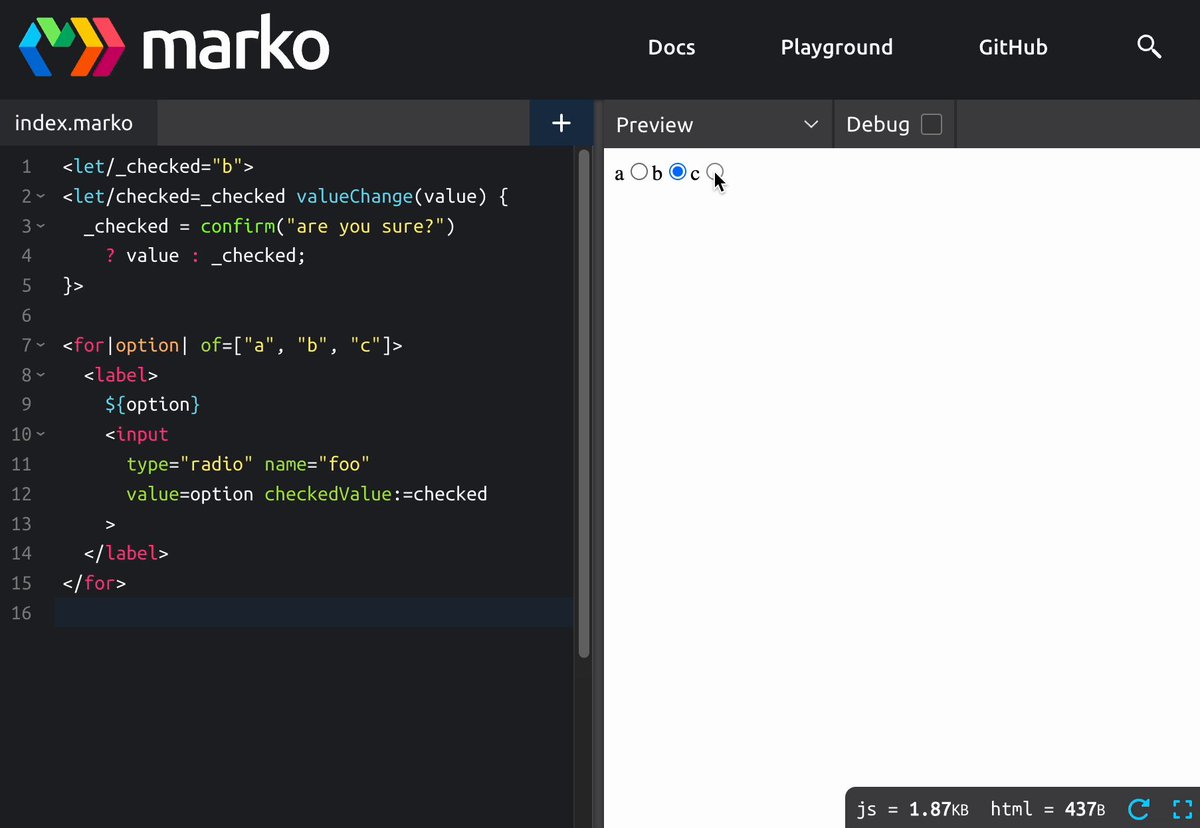Go to the Playground page
Viewport: 1200px width, 828px height.
836,47
